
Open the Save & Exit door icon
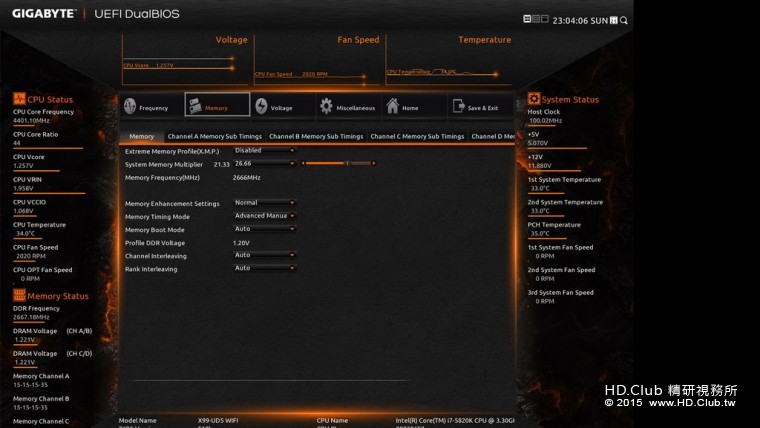click(458, 106)
